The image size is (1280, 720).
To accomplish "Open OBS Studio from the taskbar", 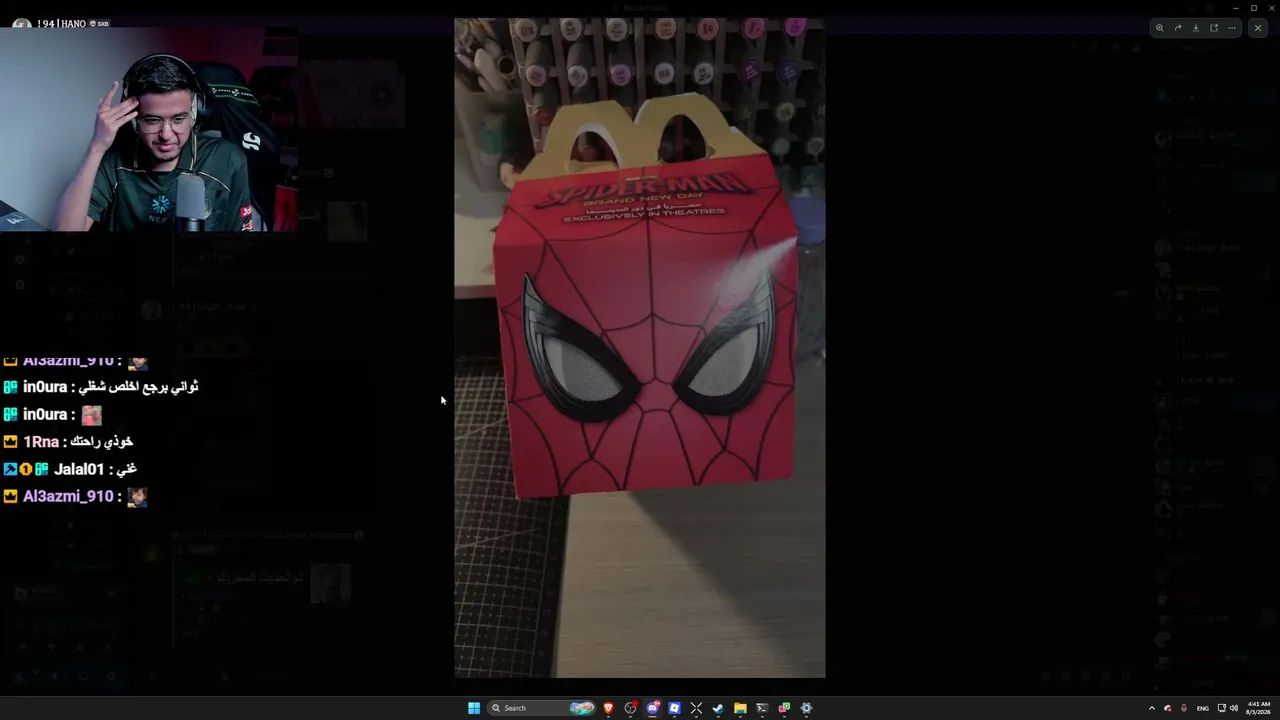I will [630, 708].
